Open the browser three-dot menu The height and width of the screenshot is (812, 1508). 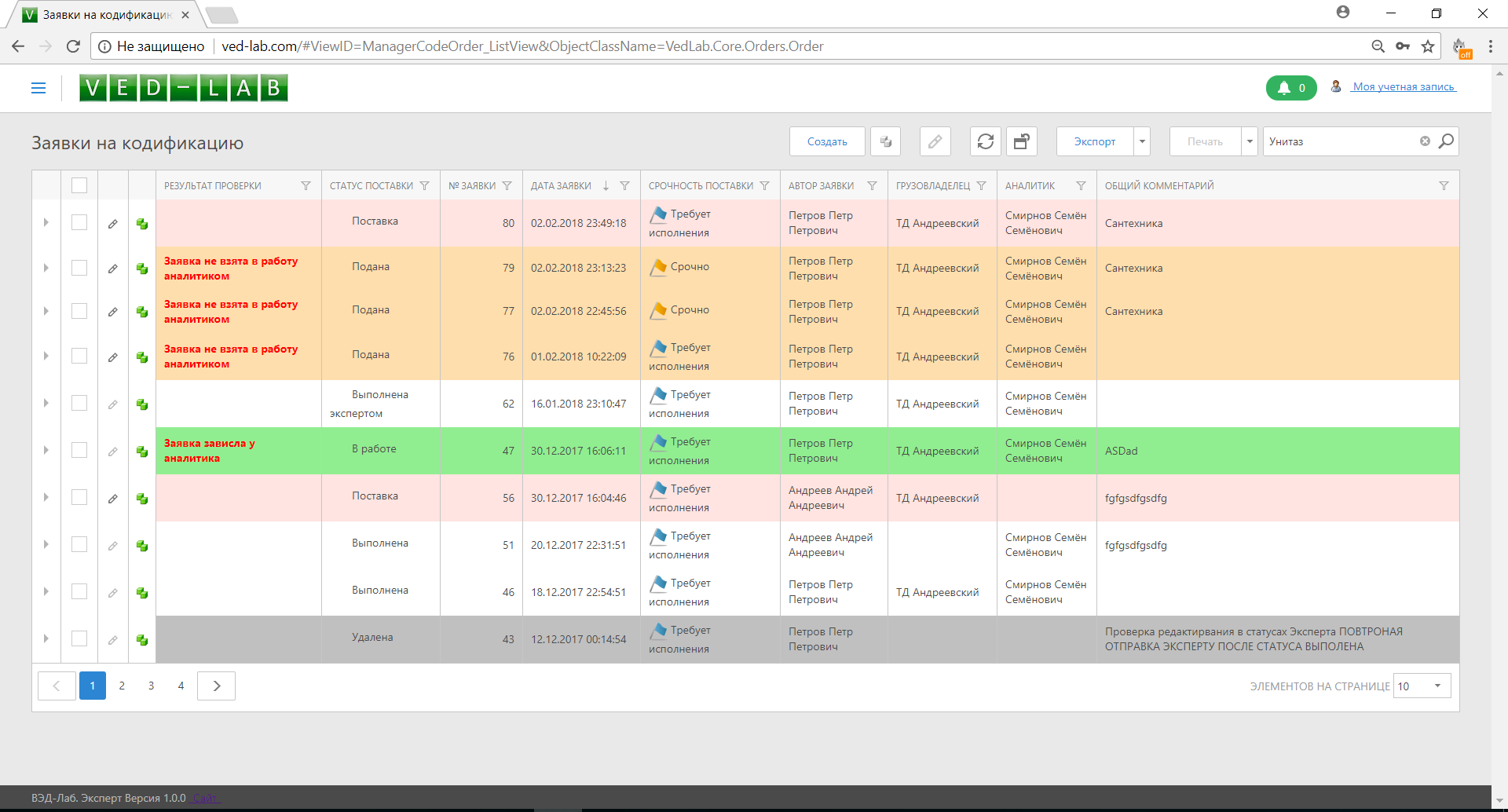coord(1490,46)
